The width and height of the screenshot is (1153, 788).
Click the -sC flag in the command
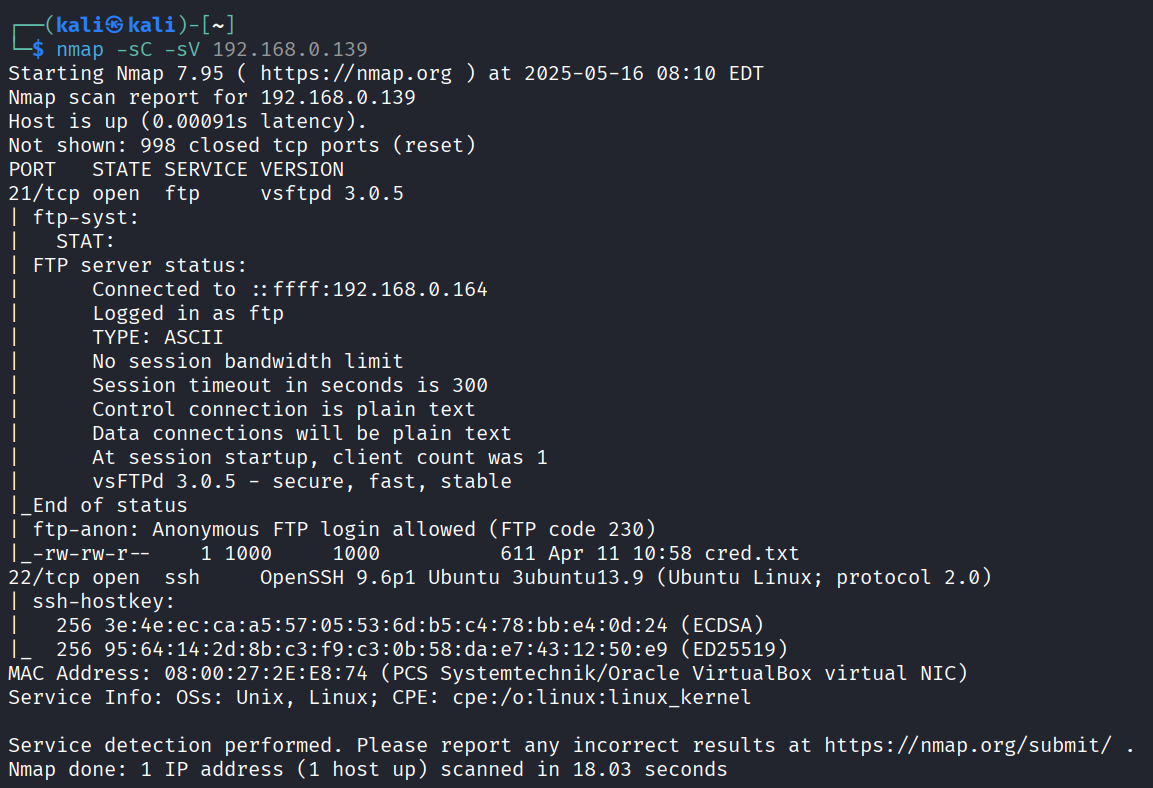[x=134, y=49]
